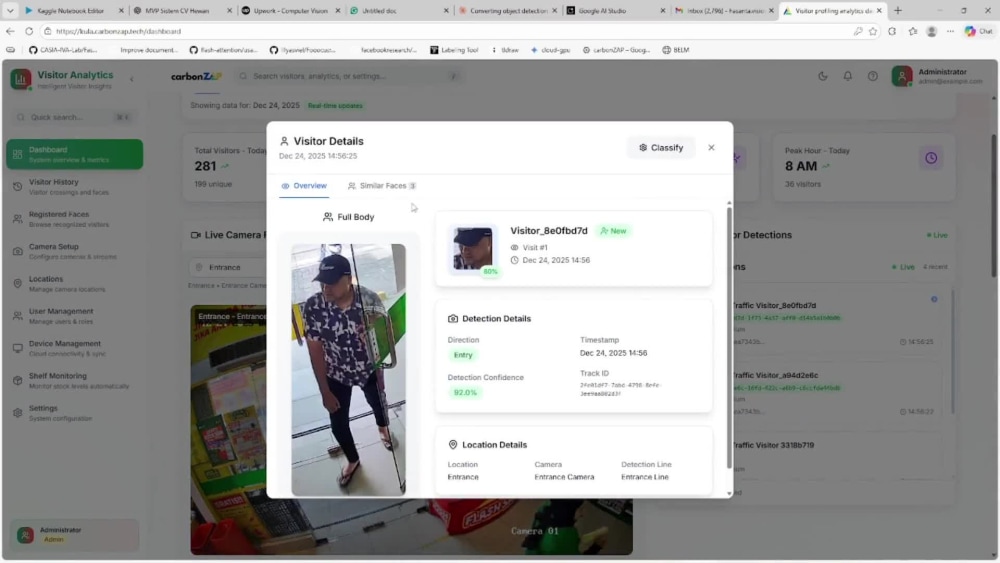1000x563 pixels.
Task: Click the Visitor History clock icon
Action: pos(17,187)
